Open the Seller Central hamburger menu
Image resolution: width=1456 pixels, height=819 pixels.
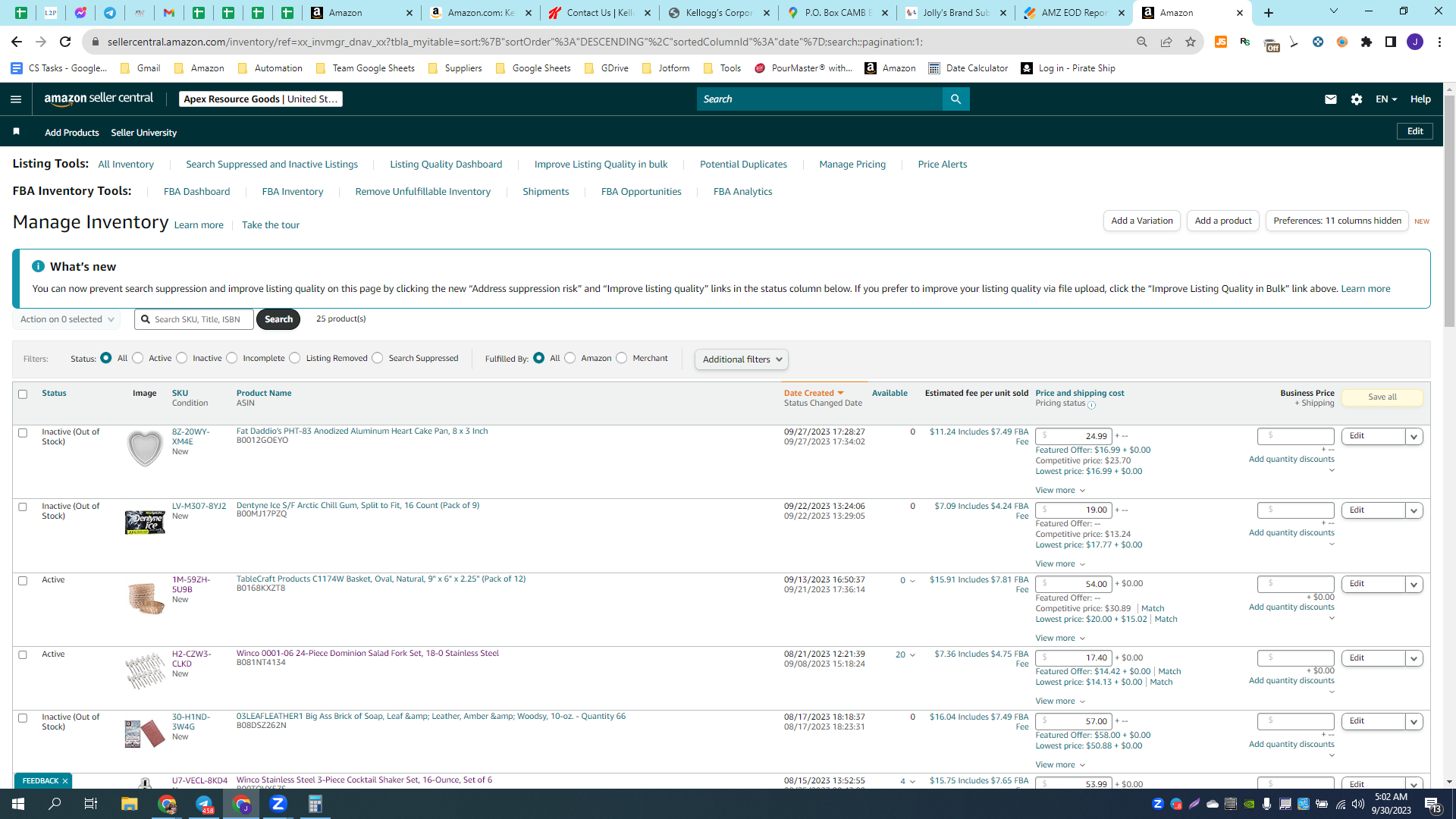(x=16, y=99)
